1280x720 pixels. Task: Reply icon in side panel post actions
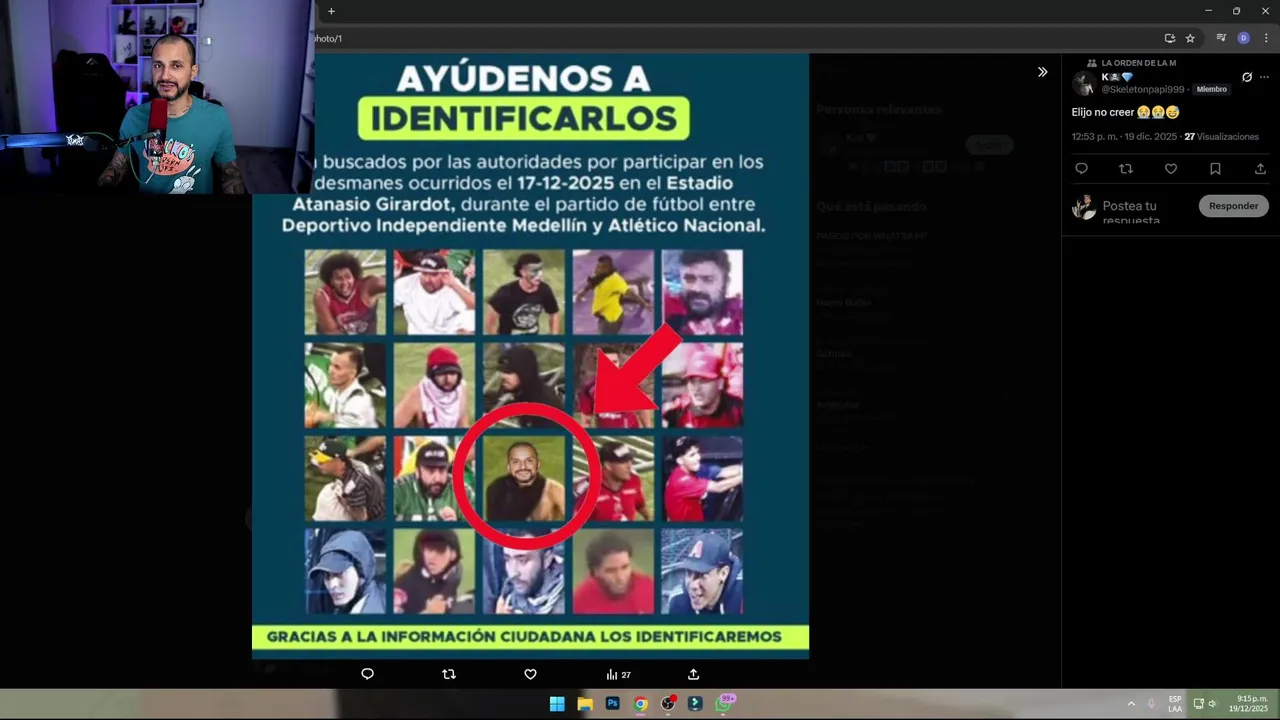(x=1081, y=169)
